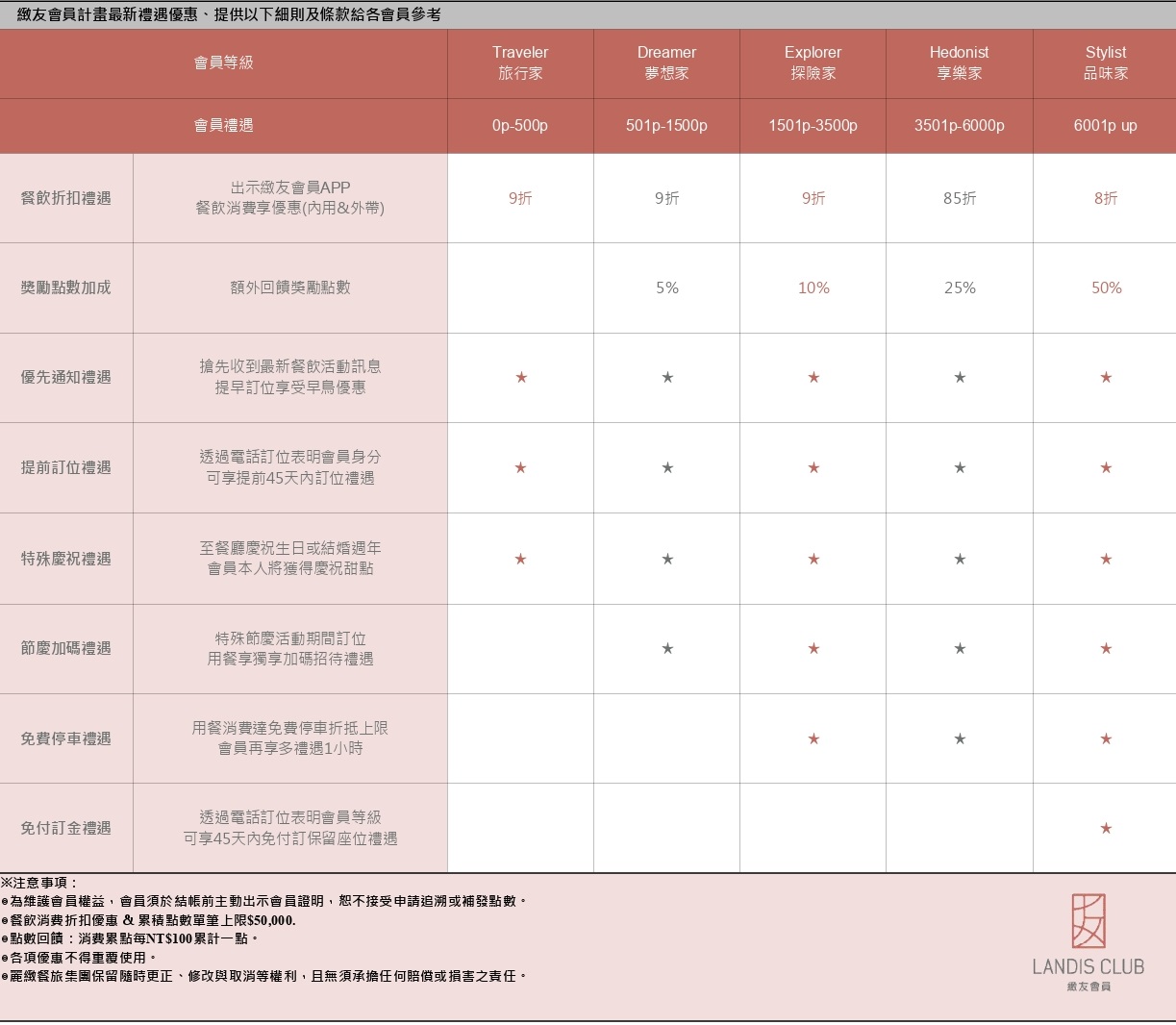The width and height of the screenshot is (1176, 1025).
Task: Click the 免費停車禮遇 star under Hedonist
Action: click(x=959, y=738)
